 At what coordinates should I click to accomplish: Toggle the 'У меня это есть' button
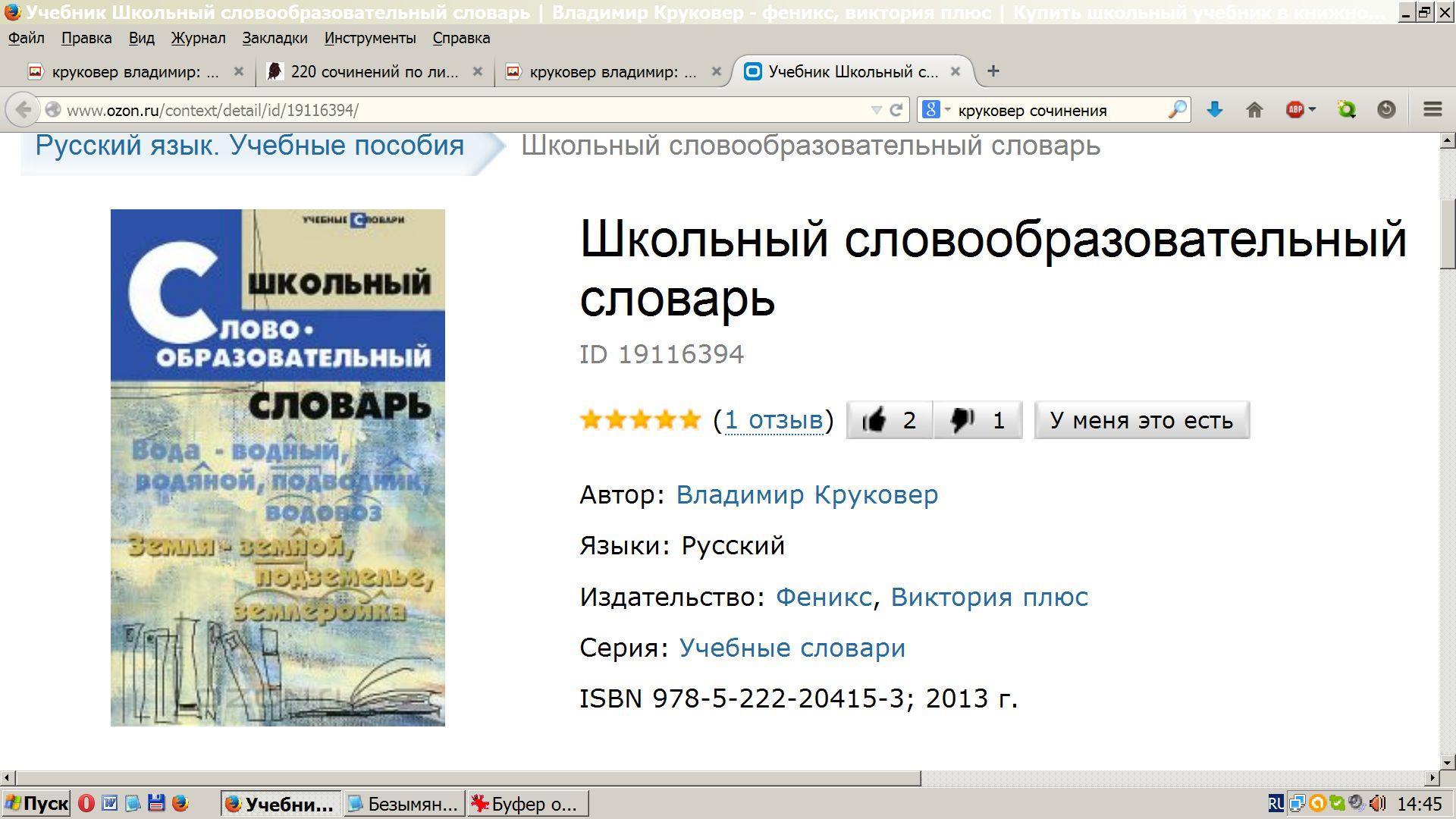tap(1142, 420)
